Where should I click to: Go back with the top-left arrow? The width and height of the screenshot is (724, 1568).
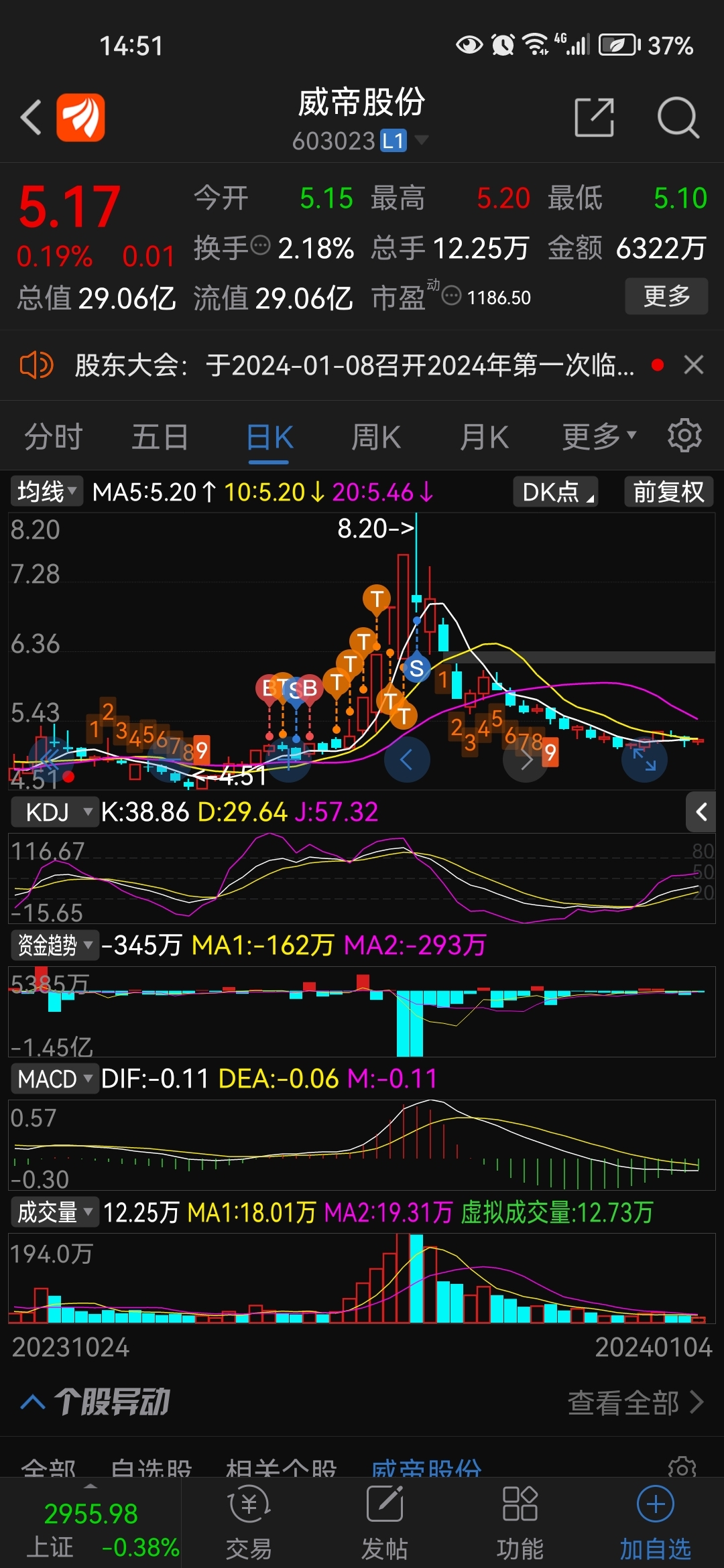click(x=31, y=117)
